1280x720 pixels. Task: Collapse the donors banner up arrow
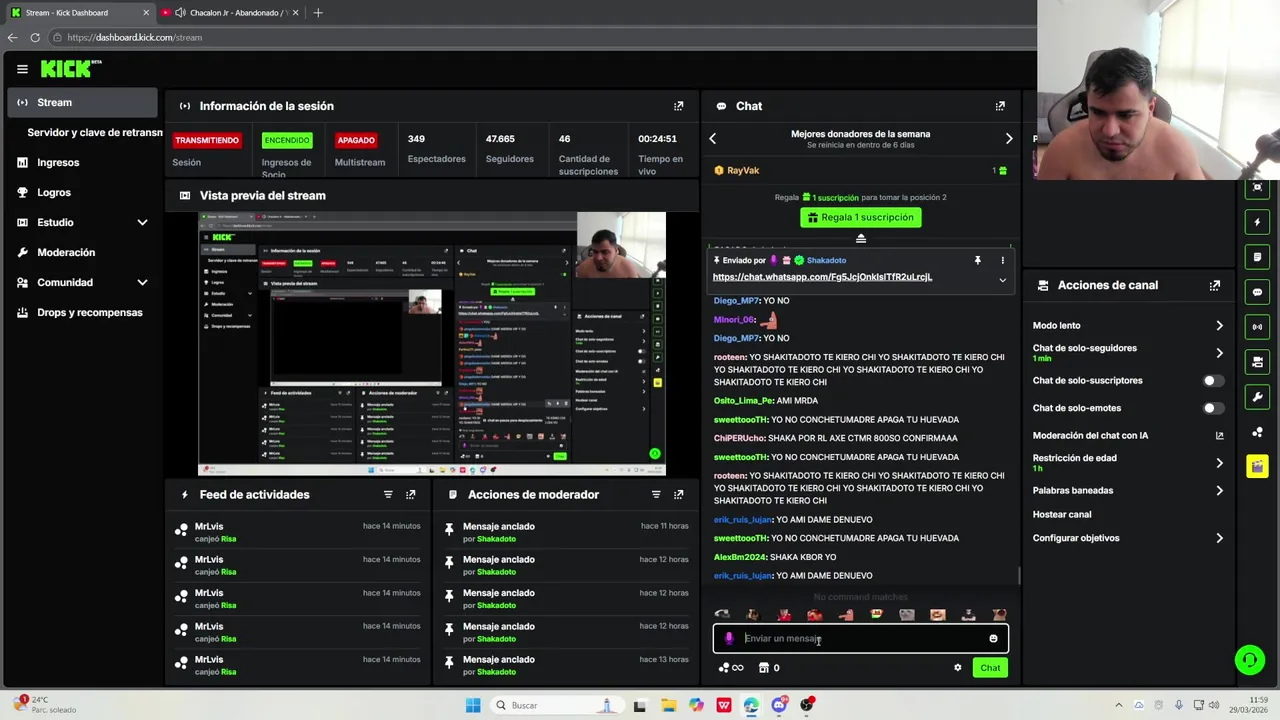tap(861, 238)
